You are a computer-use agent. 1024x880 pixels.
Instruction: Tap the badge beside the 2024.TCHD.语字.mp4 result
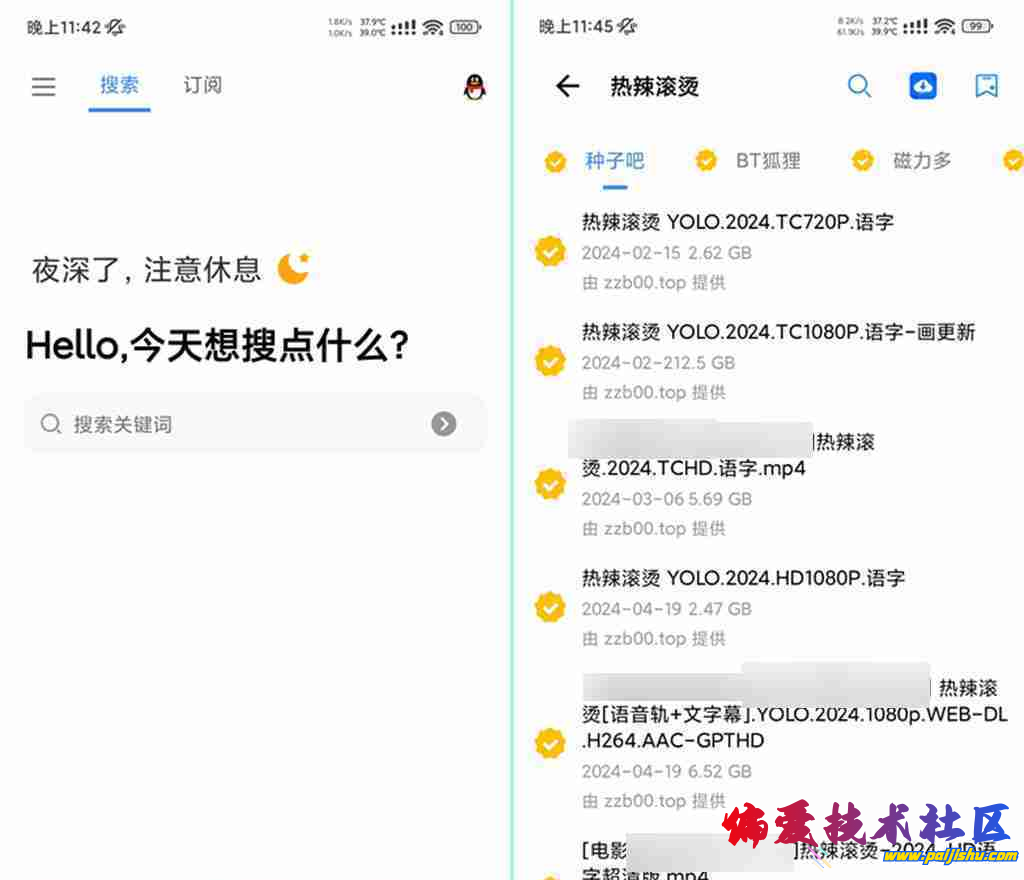pyautogui.click(x=550, y=484)
